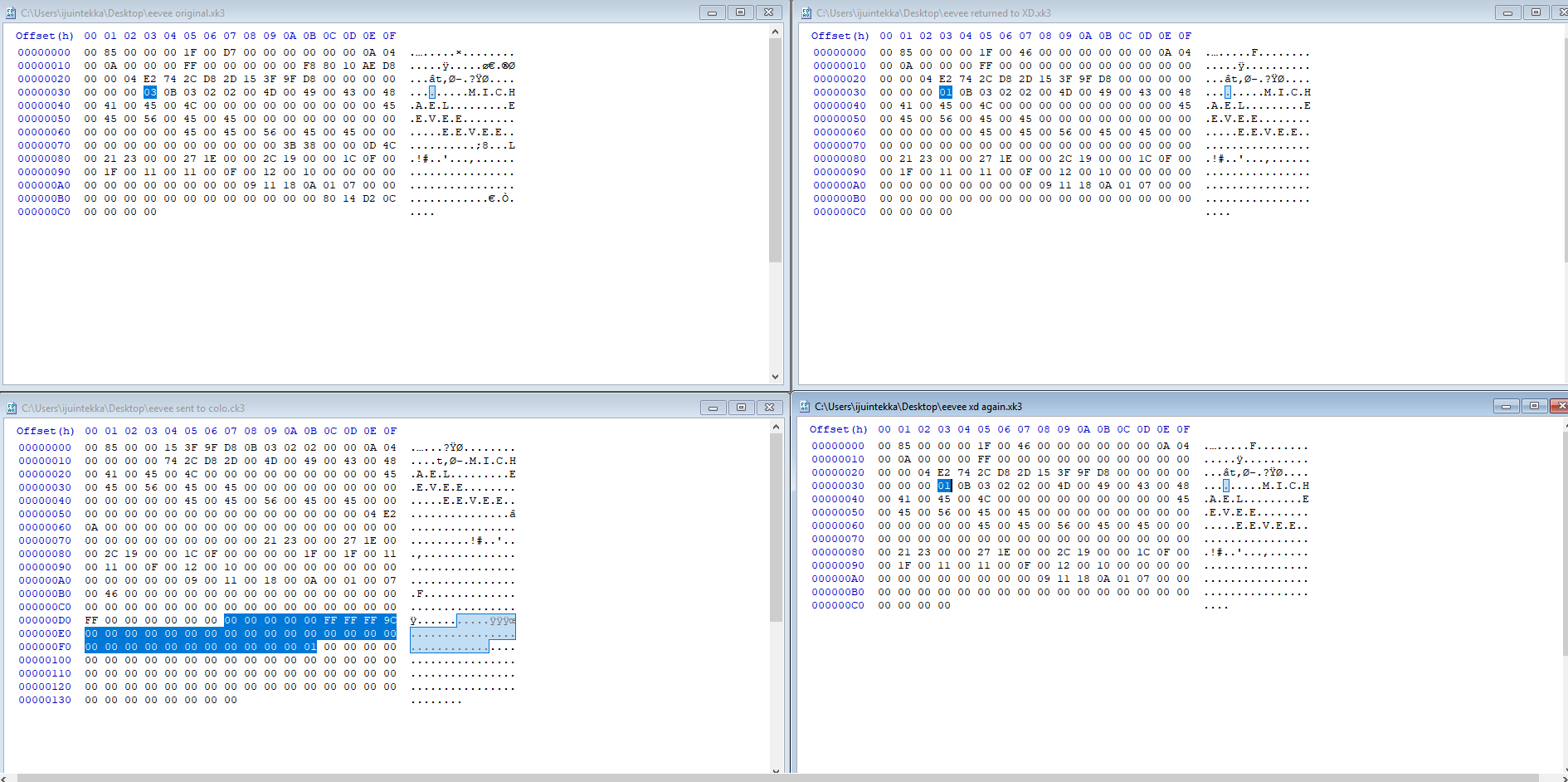Viewport: 1568px width, 782px height.
Task: Click the Offset (h) header in eevee original.xk3
Action: coord(45,36)
